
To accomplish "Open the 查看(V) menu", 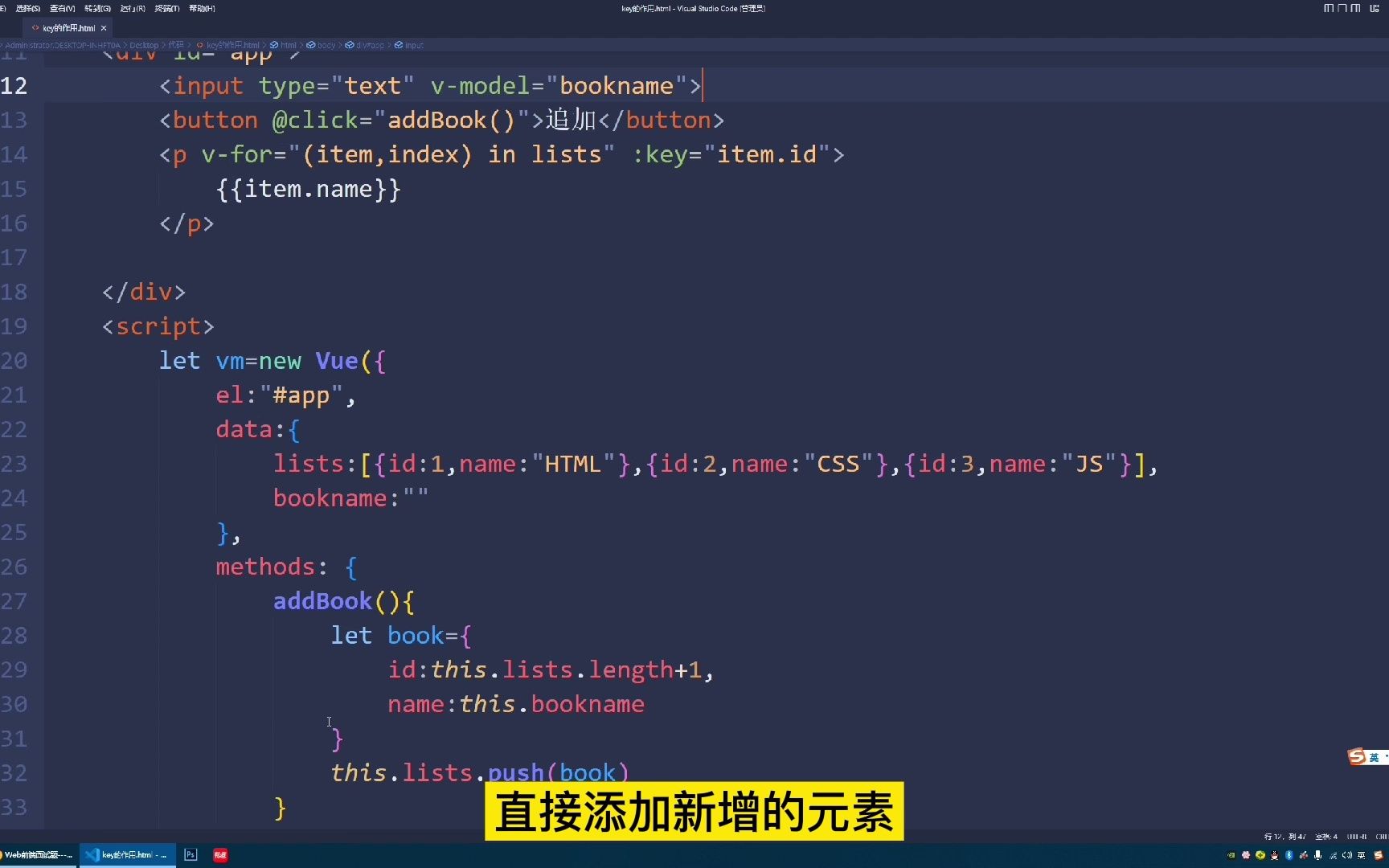I will tap(62, 8).
